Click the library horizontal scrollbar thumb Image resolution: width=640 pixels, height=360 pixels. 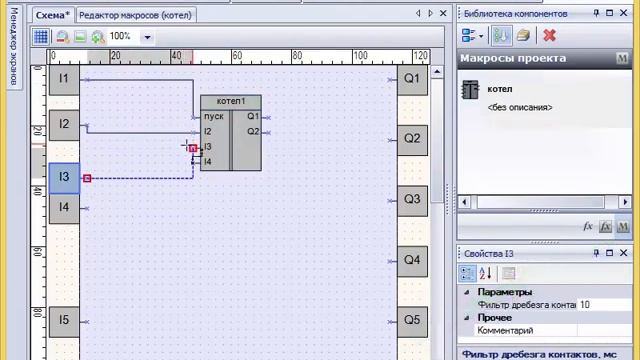pyautogui.click(x=540, y=202)
